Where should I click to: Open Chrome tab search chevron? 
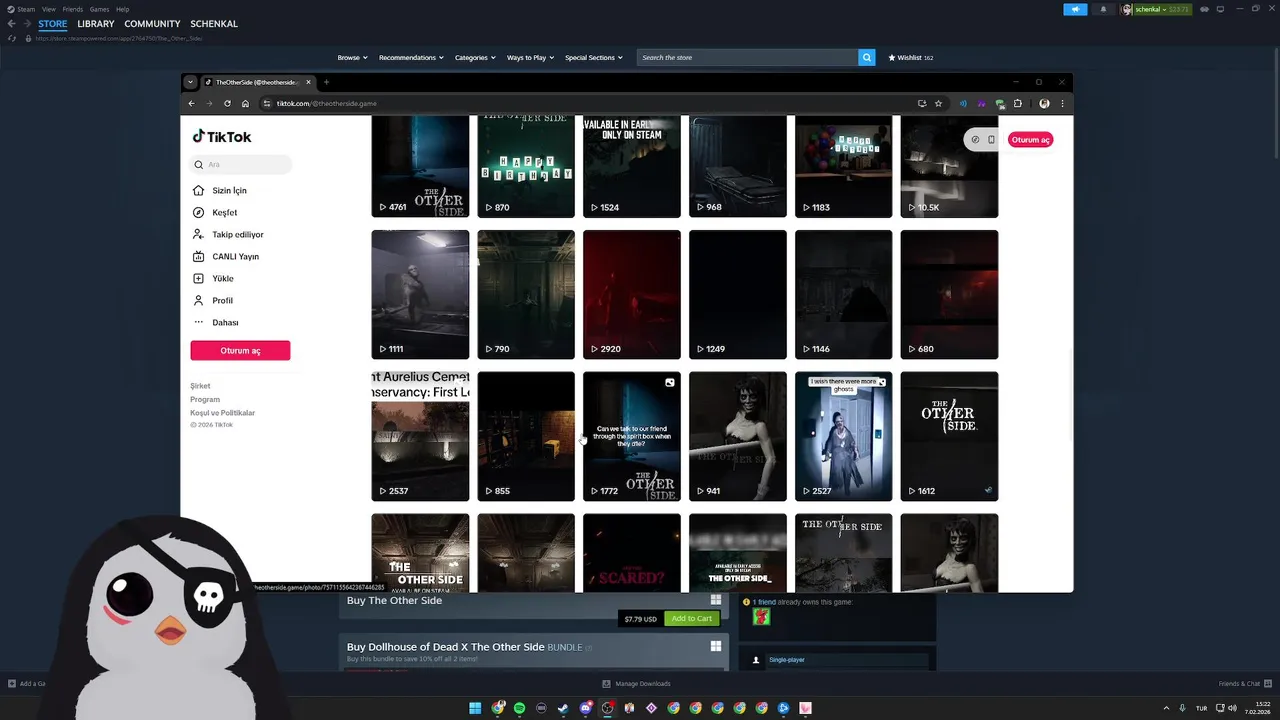[x=190, y=82]
